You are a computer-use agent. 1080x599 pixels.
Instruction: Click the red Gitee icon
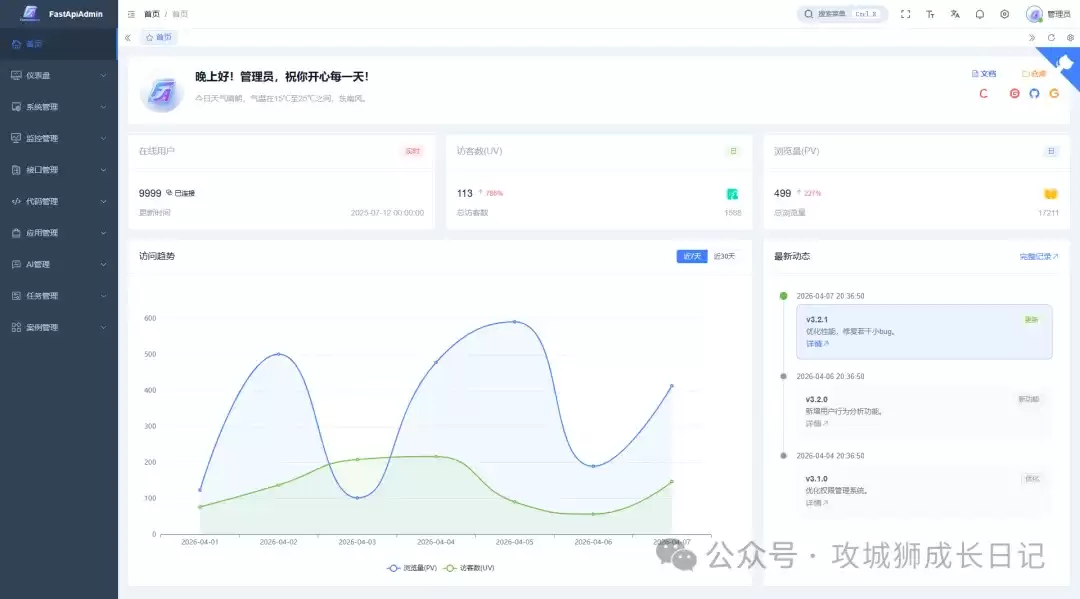[x=1014, y=93]
